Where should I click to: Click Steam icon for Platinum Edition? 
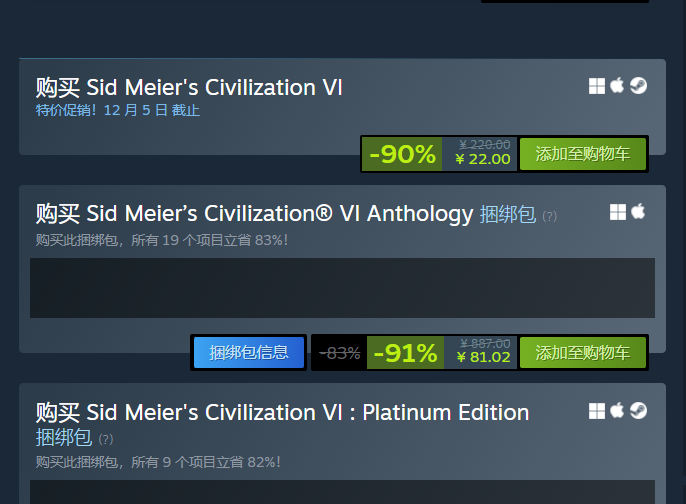click(638, 411)
